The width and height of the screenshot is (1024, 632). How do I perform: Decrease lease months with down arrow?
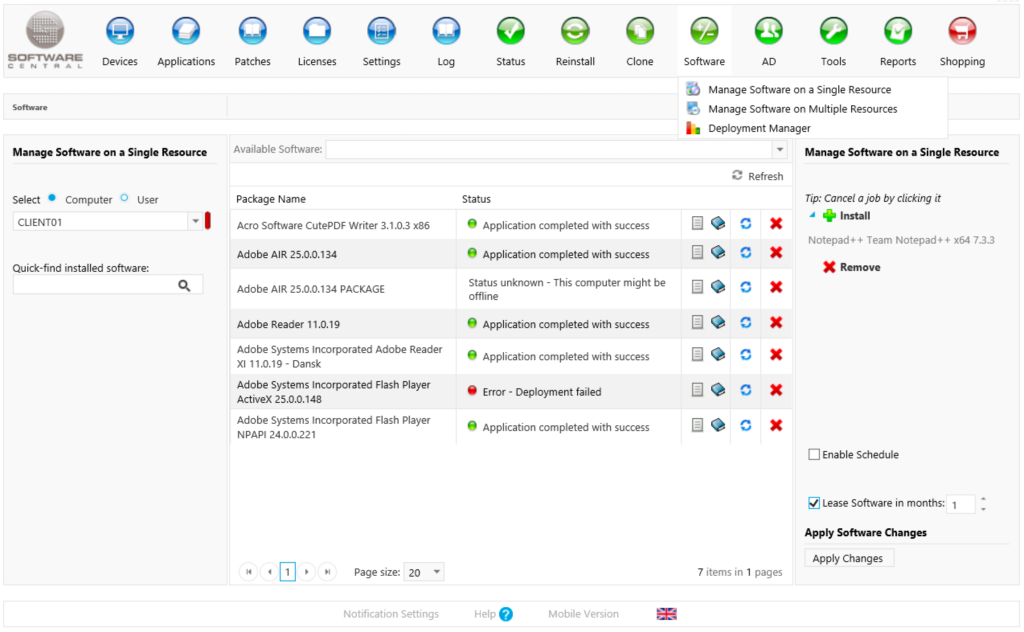tap(984, 509)
